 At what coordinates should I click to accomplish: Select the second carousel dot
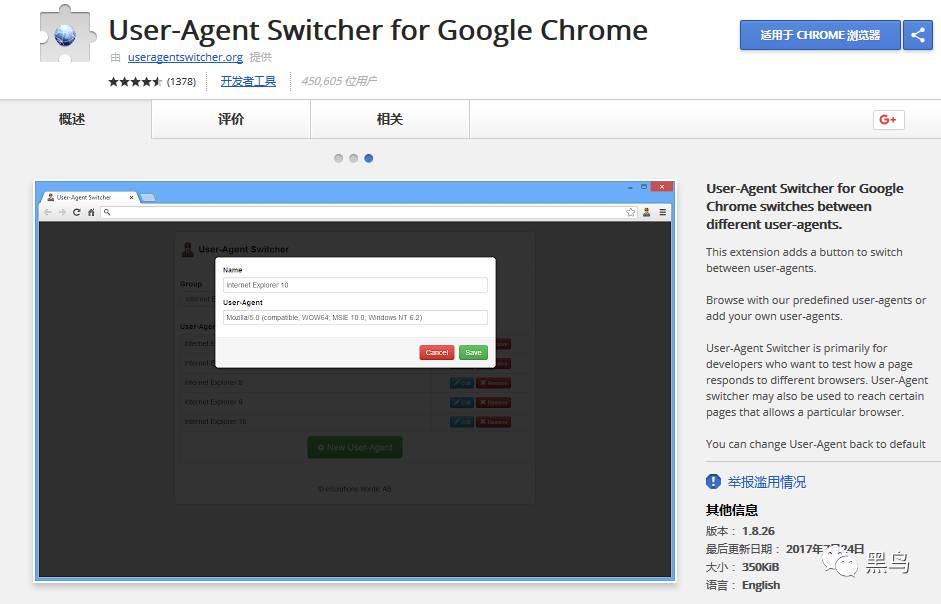[x=353, y=159]
